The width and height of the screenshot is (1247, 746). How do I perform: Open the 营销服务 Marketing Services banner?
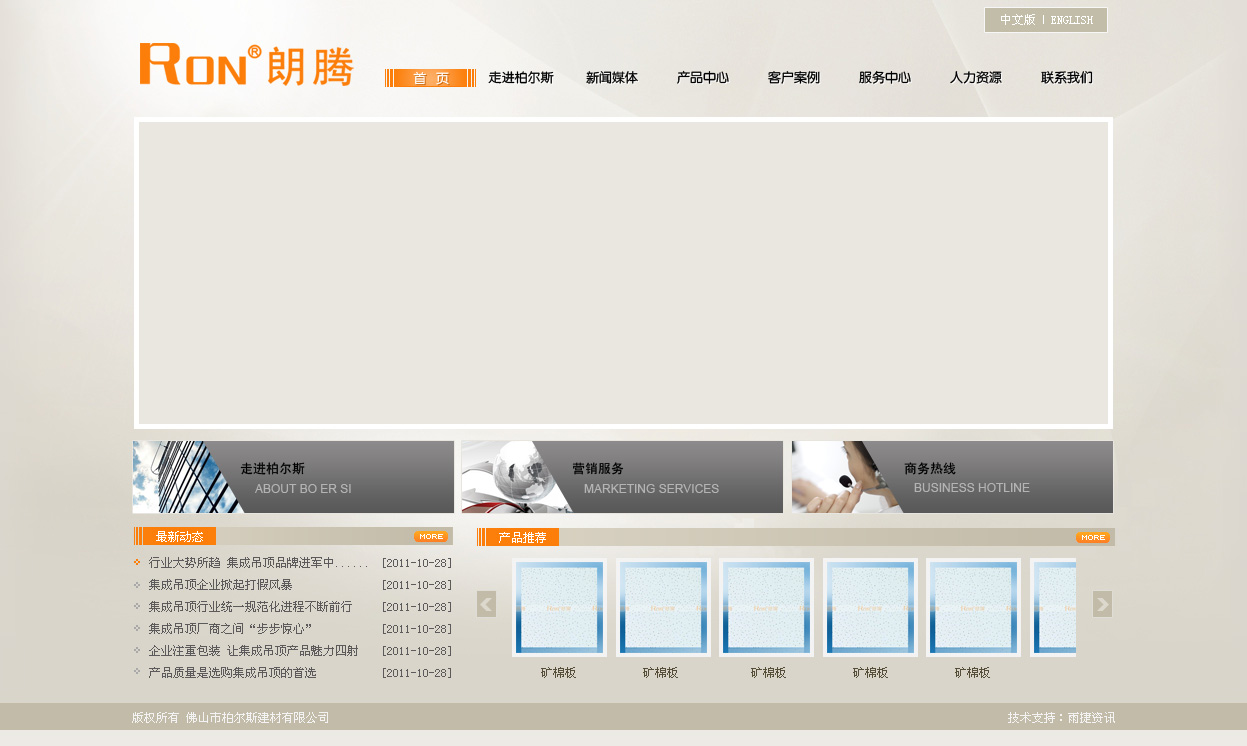tap(622, 477)
